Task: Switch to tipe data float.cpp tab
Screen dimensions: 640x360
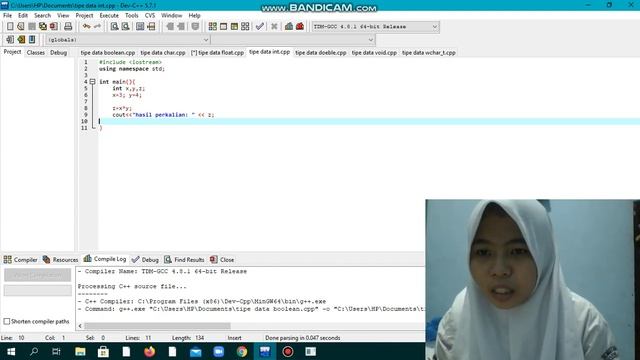Action: [217, 53]
